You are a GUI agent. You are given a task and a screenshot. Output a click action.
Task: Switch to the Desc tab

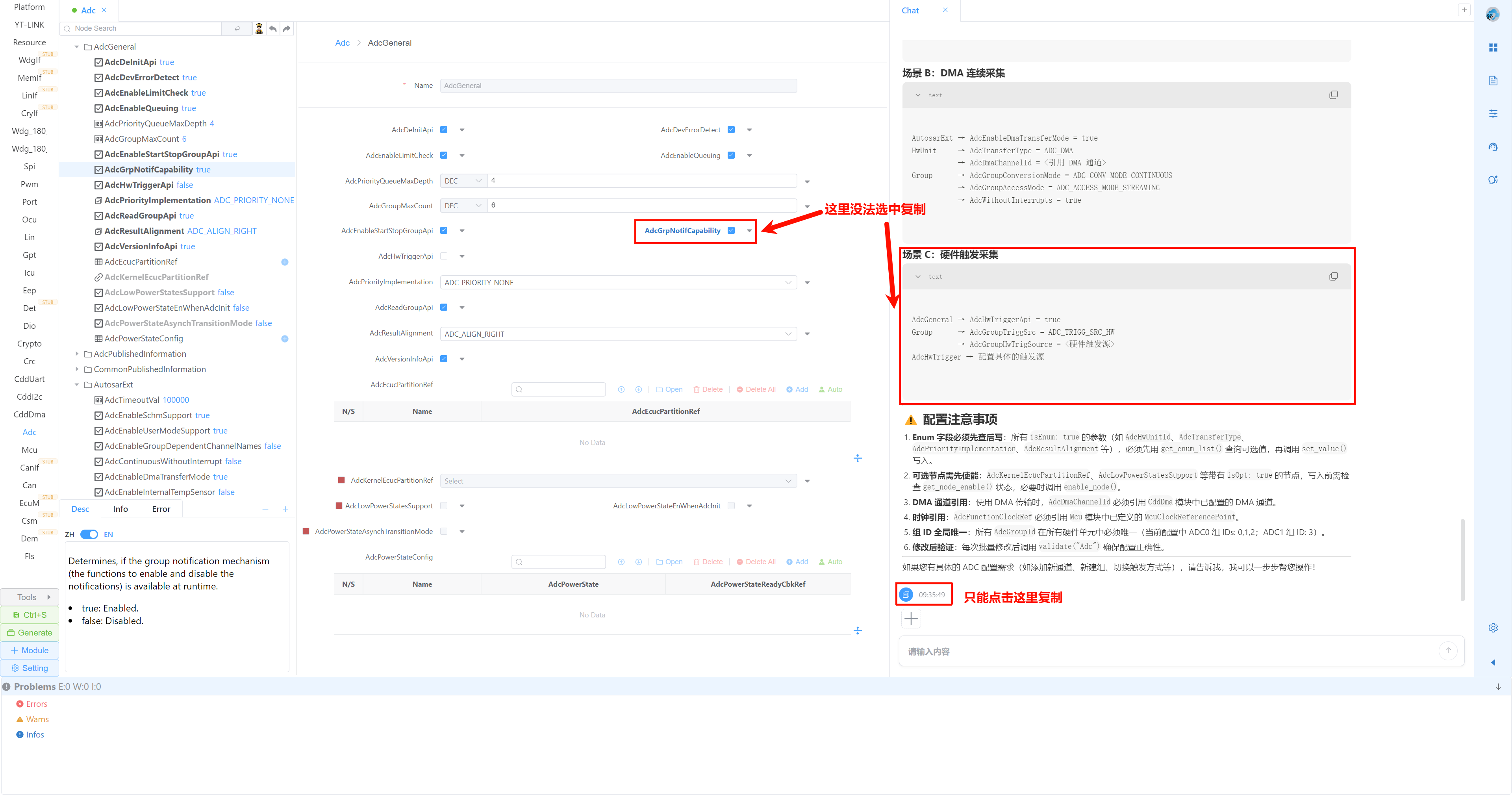point(80,509)
